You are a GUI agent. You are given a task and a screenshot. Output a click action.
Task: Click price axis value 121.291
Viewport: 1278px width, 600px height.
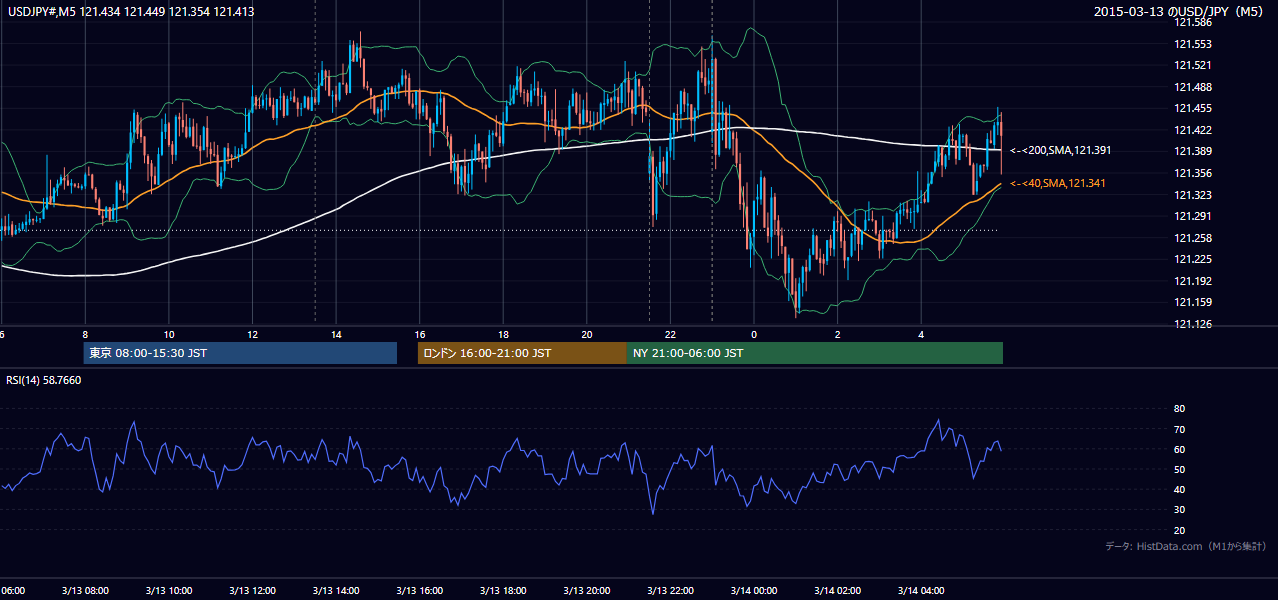pos(1192,216)
